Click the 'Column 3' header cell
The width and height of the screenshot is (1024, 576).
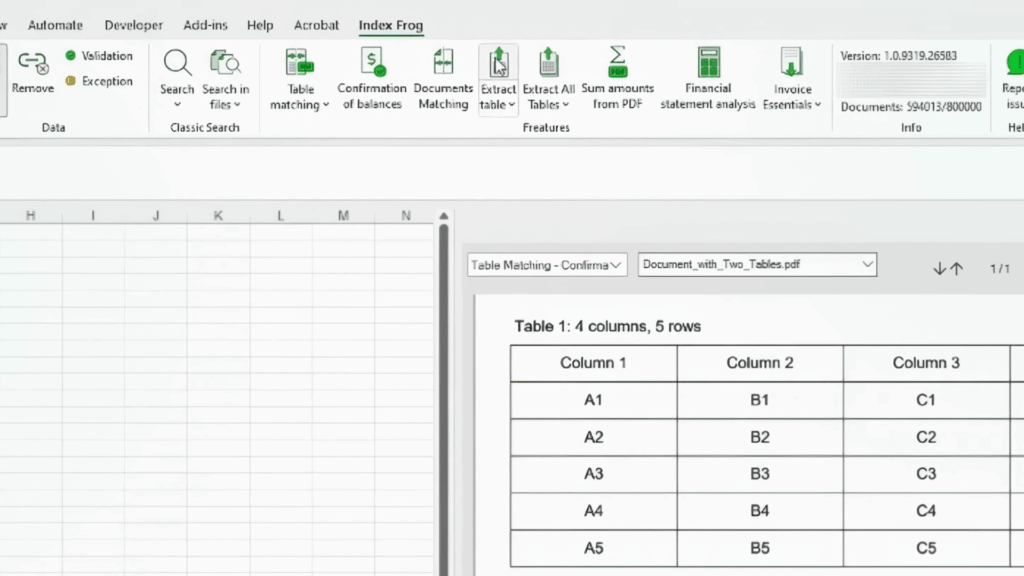coord(926,363)
